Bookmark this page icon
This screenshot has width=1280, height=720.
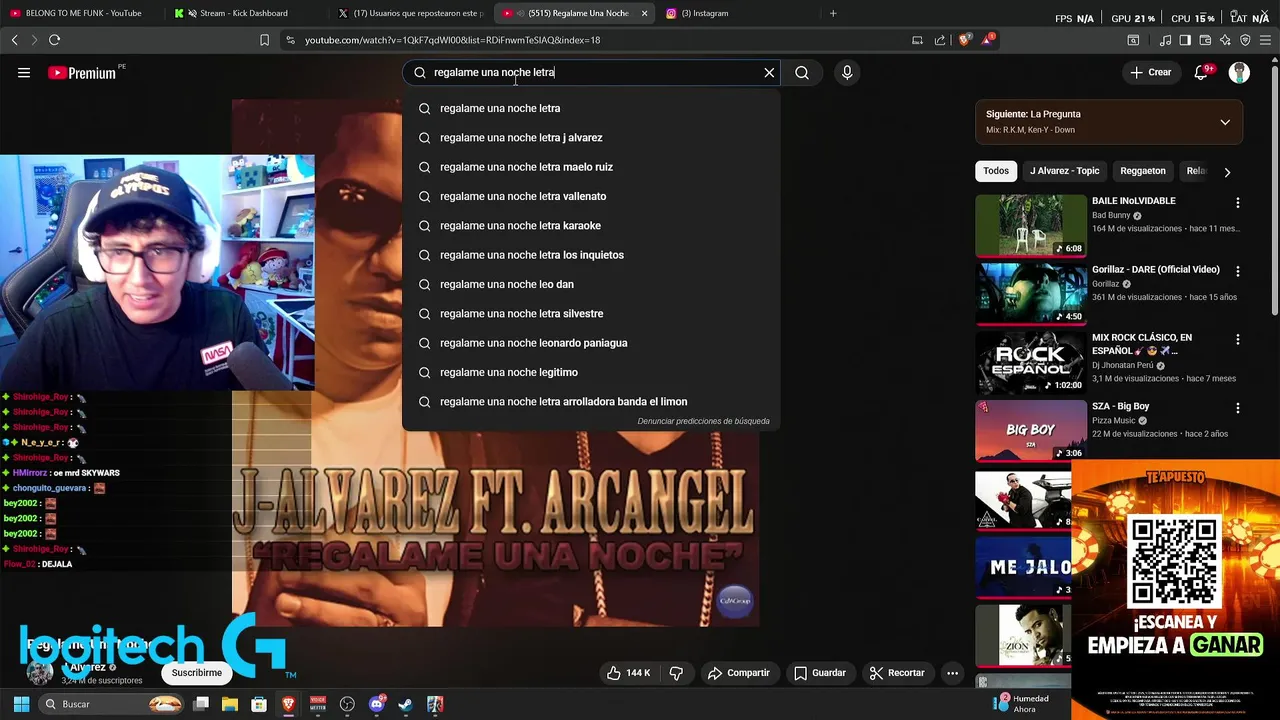coord(264,40)
